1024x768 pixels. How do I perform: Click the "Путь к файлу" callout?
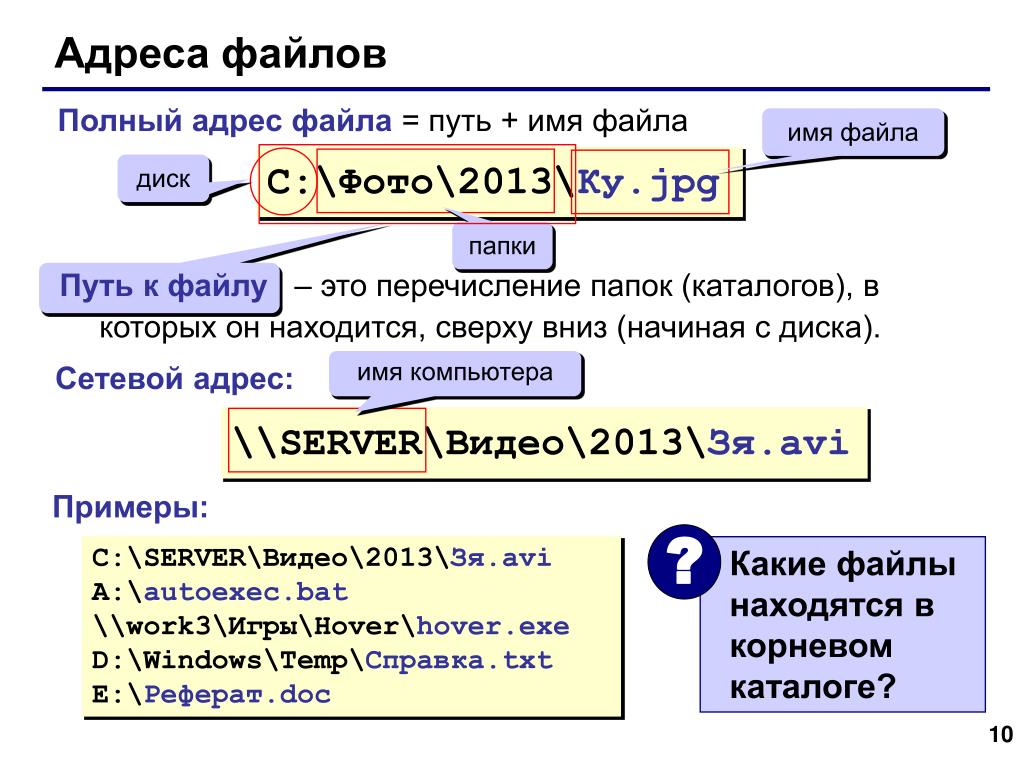pos(161,287)
